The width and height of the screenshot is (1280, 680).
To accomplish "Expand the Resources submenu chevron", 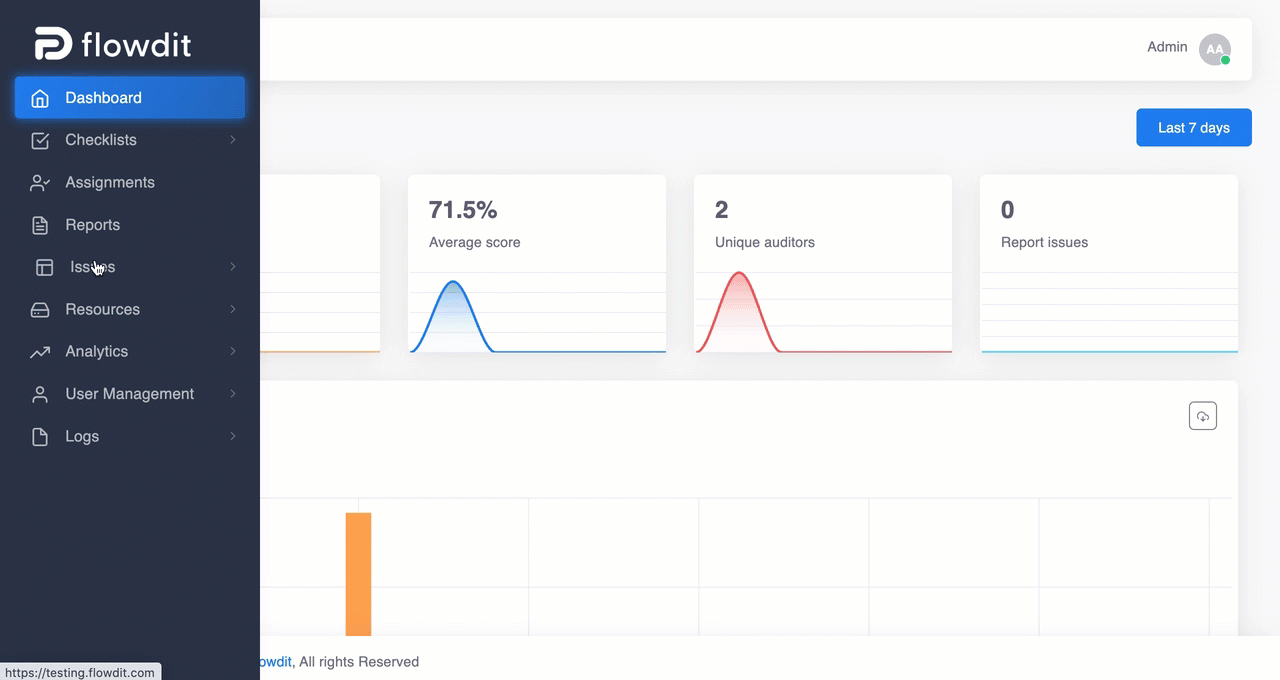I will tap(232, 309).
